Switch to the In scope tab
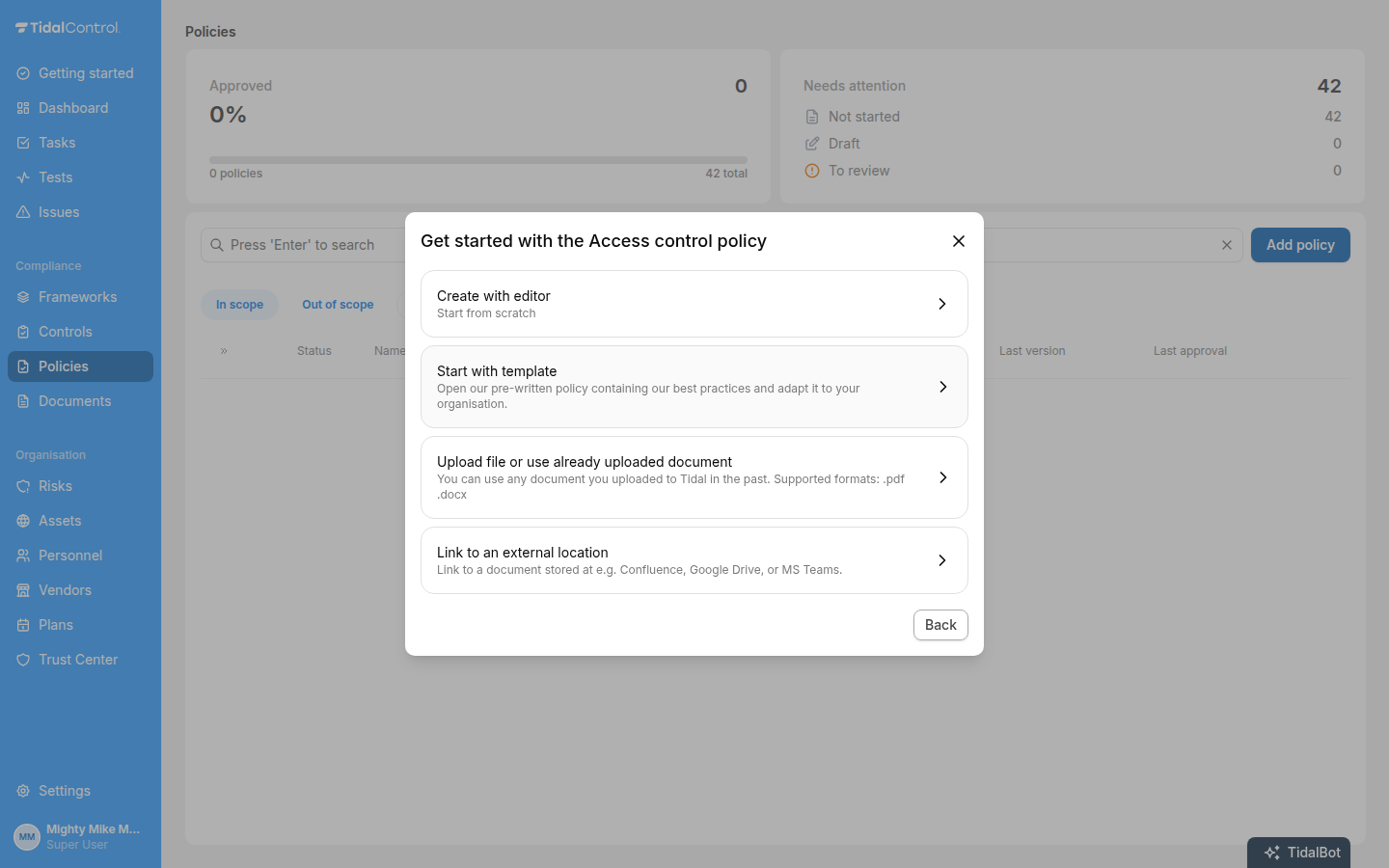1389x868 pixels. point(239,305)
